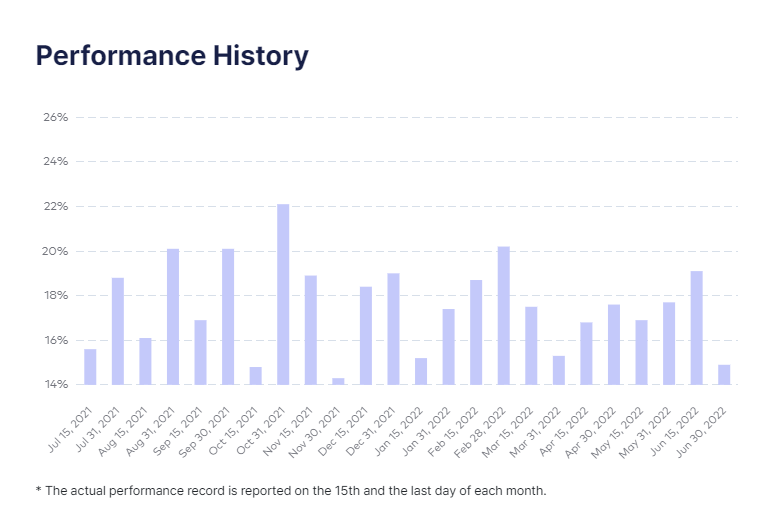Click the Mar 31, 2022 bar
The image size is (776, 518).
(559, 371)
